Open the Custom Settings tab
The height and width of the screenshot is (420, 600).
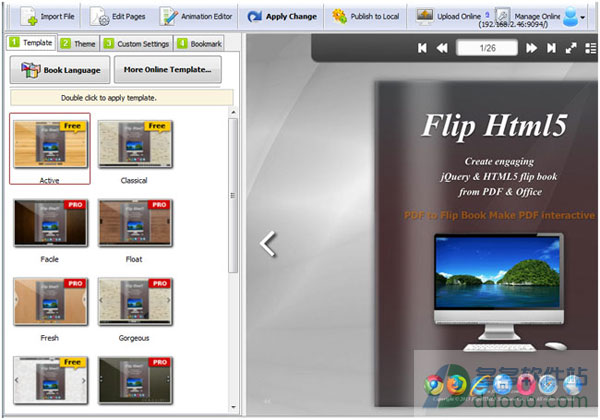point(137,44)
